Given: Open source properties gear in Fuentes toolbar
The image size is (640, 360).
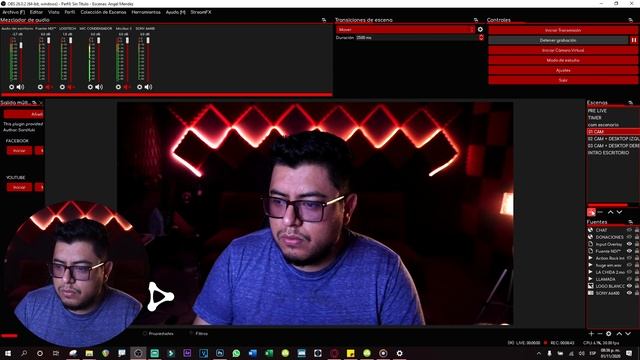Looking at the screenshot, I should pyautogui.click(x=609, y=334).
